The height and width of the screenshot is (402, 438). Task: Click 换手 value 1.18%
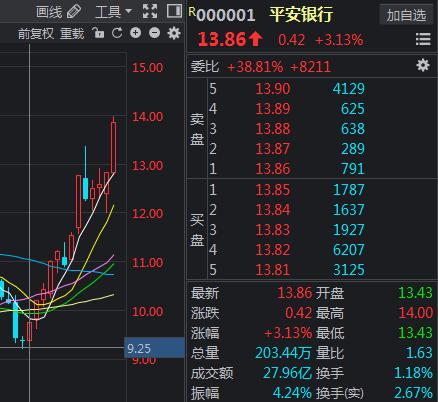click(x=413, y=373)
